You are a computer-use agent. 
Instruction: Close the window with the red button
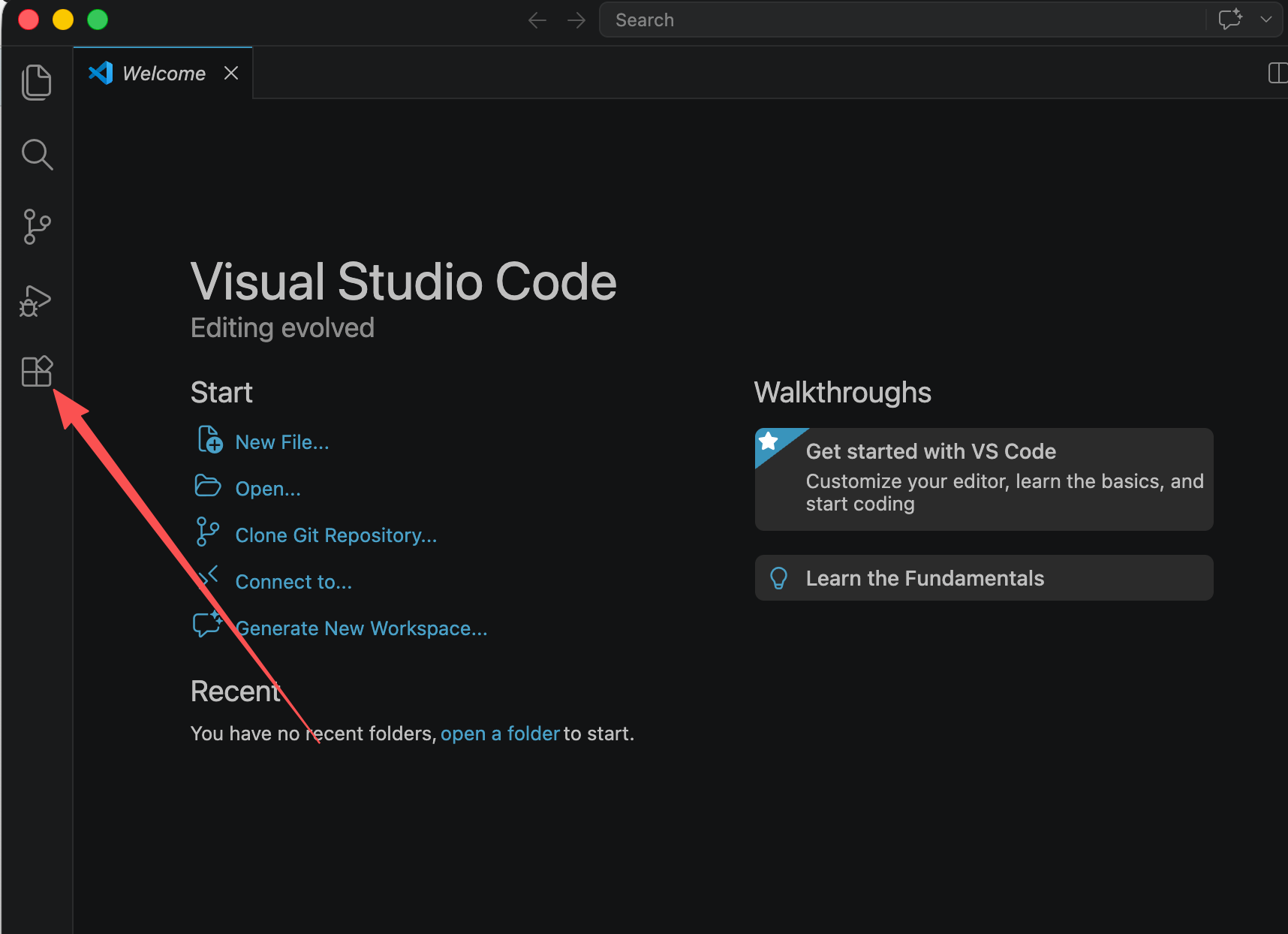click(x=29, y=20)
